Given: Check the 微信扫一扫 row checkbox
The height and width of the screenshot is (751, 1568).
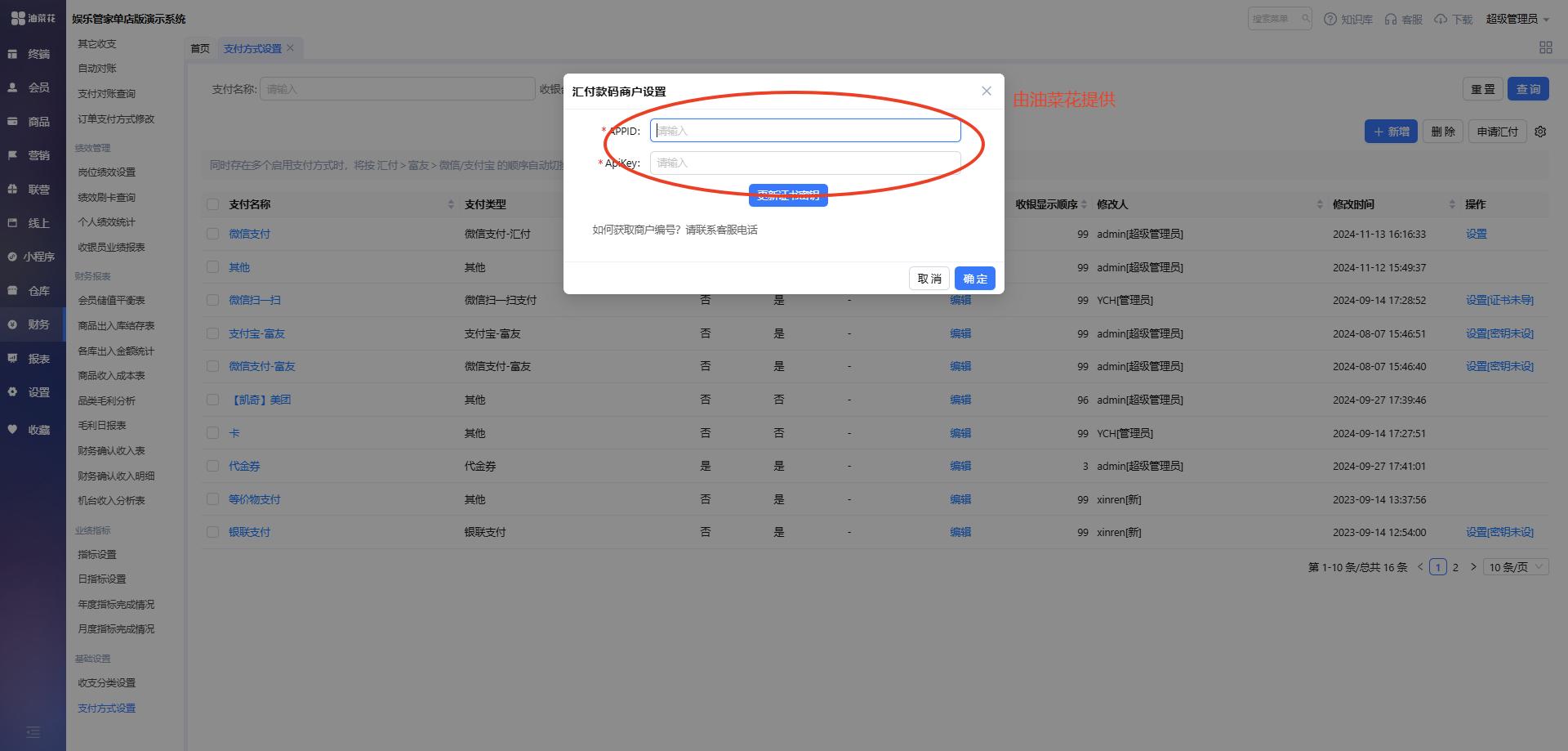Looking at the screenshot, I should click(213, 300).
